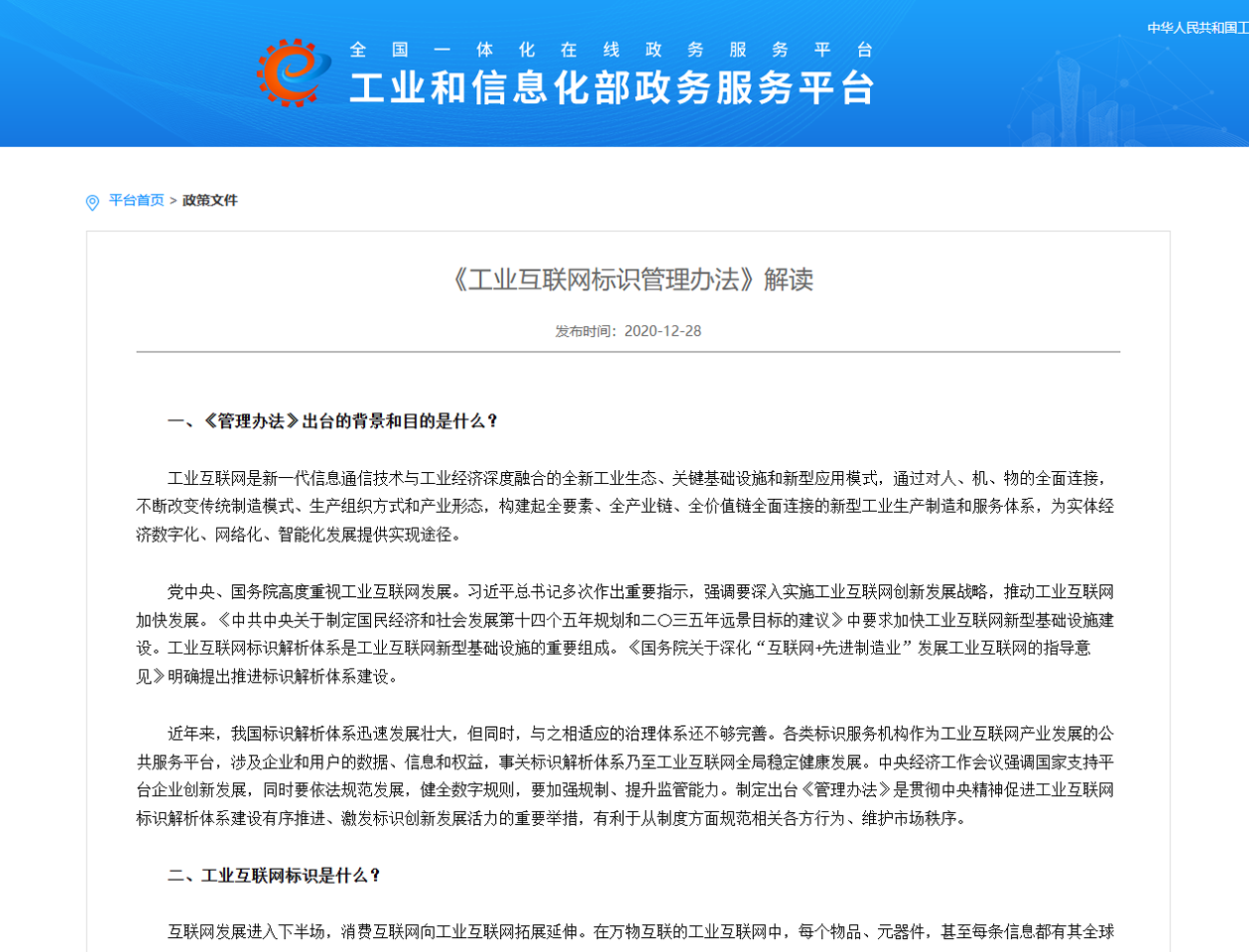Click 政策文件 breadcrumb item
Screen dimensions: 1249x952
click(x=210, y=200)
